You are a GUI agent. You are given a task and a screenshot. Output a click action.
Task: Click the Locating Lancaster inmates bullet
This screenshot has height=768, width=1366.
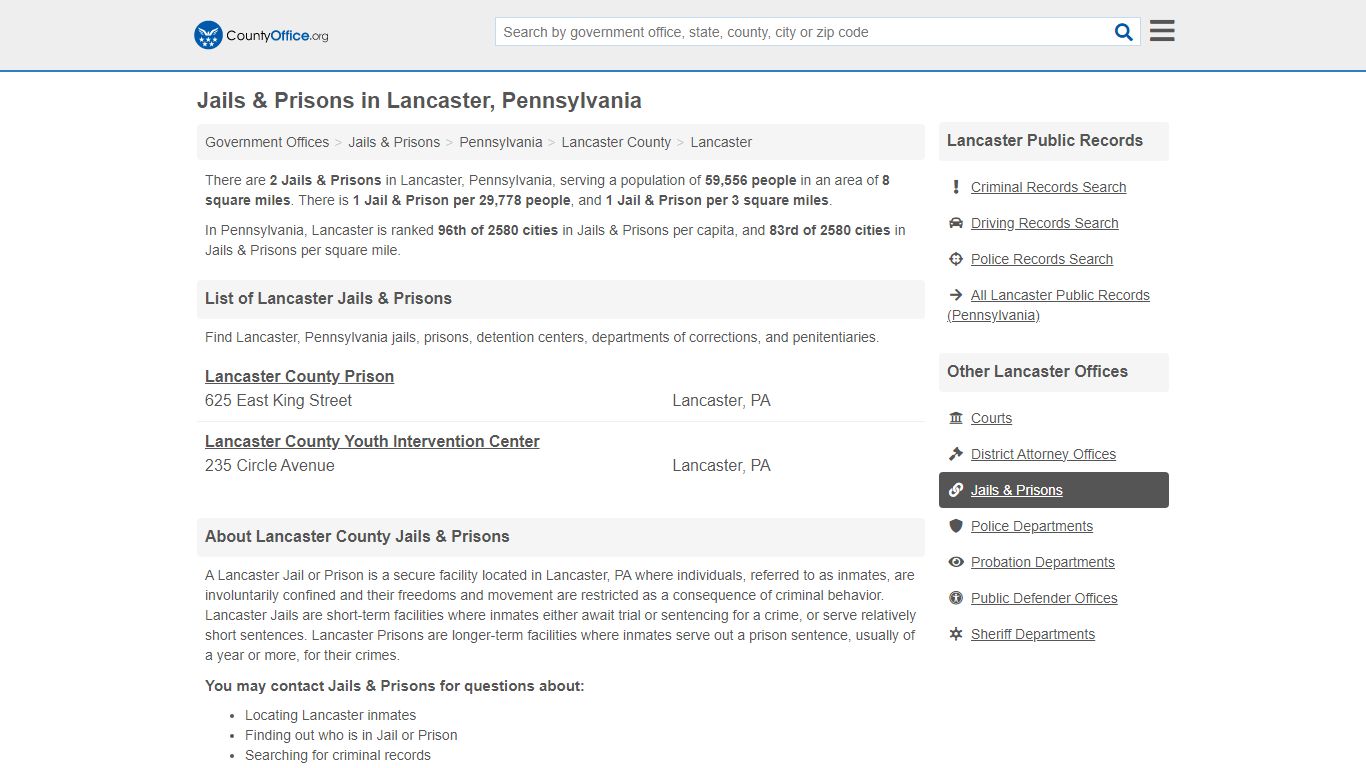pyautogui.click(x=330, y=715)
